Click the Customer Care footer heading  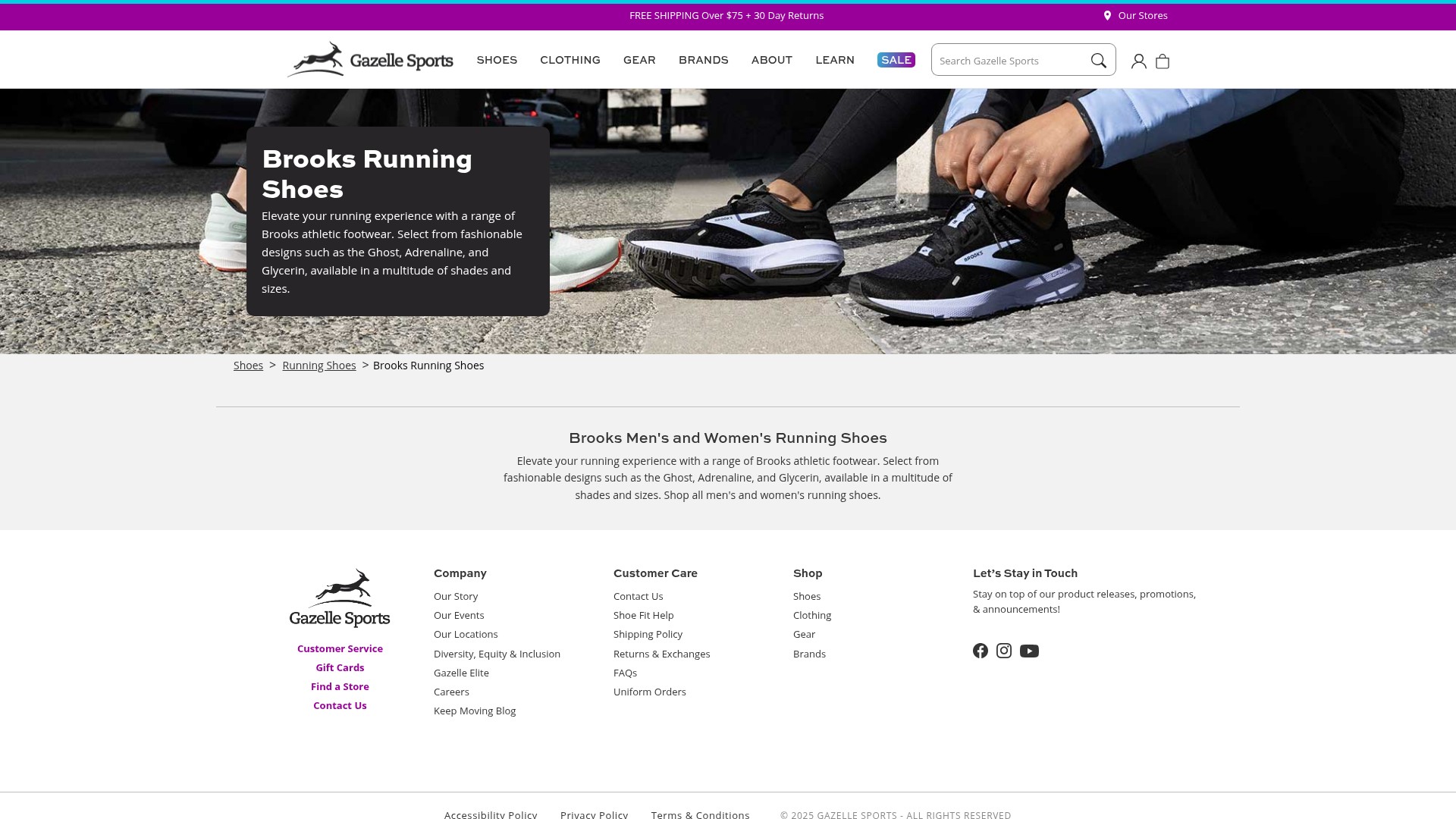pyautogui.click(x=655, y=573)
